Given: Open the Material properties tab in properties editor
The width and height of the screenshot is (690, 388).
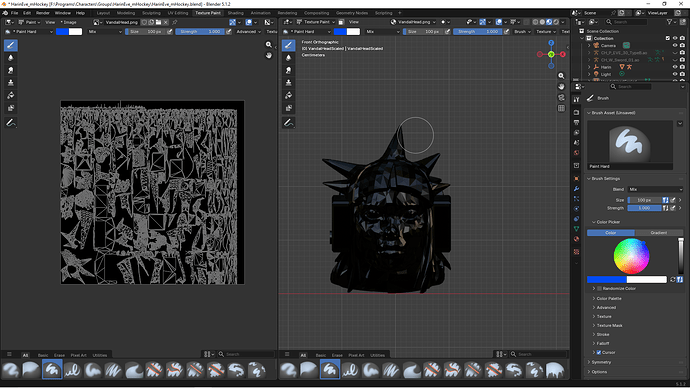Looking at the screenshot, I should [x=576, y=239].
